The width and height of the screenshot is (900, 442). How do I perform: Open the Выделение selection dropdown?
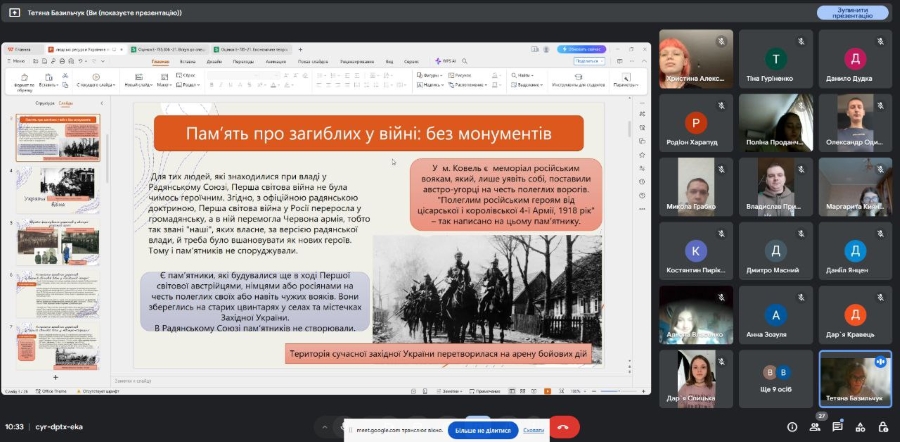click(526, 84)
